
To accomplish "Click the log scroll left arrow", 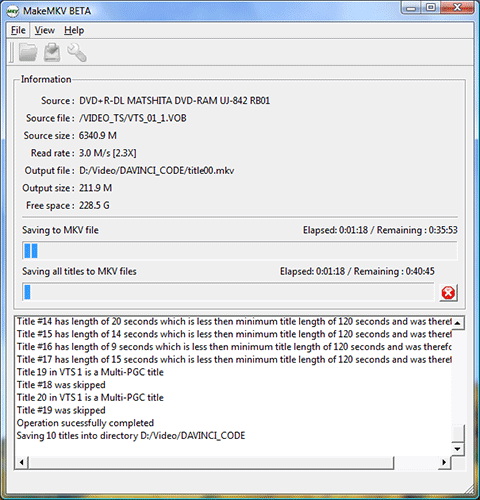I will point(22,462).
